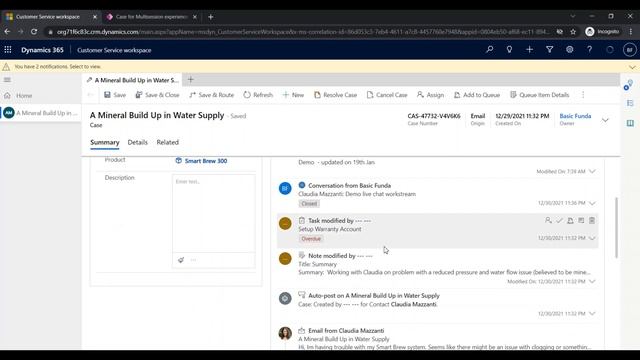
Task: Click Resolve Case
Action: [336, 95]
